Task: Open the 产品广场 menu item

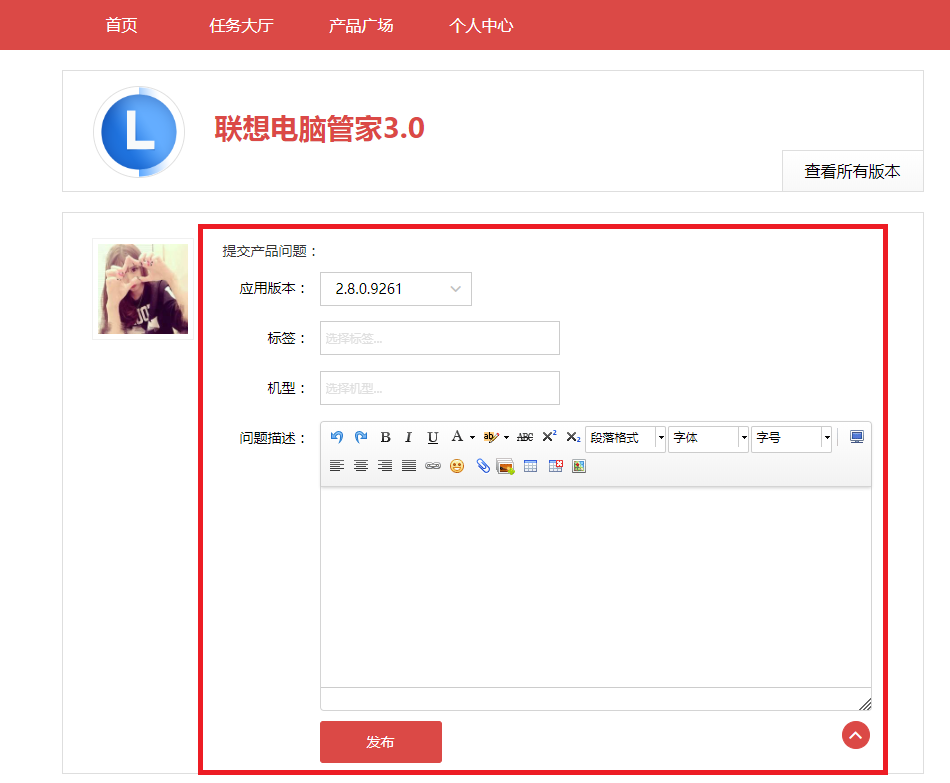Action: click(x=361, y=25)
